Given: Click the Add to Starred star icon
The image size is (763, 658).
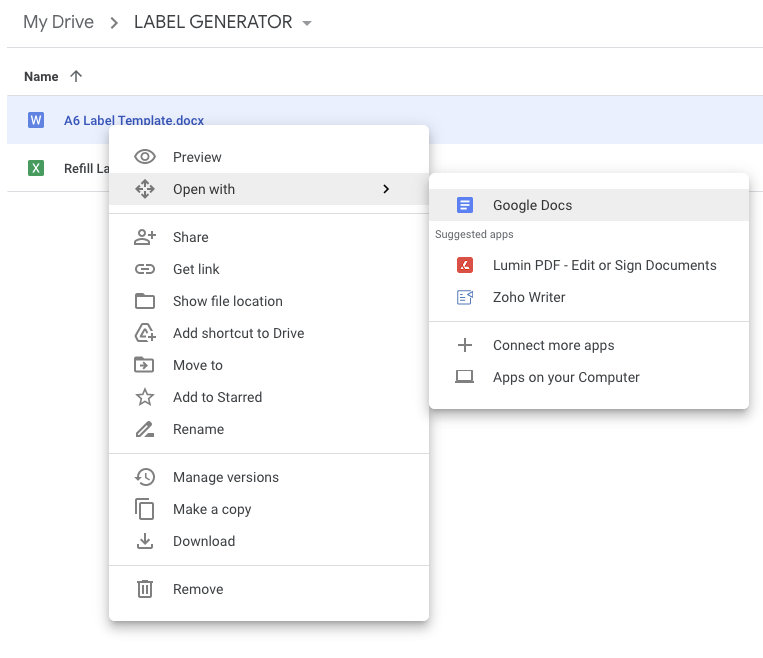Looking at the screenshot, I should (x=145, y=397).
